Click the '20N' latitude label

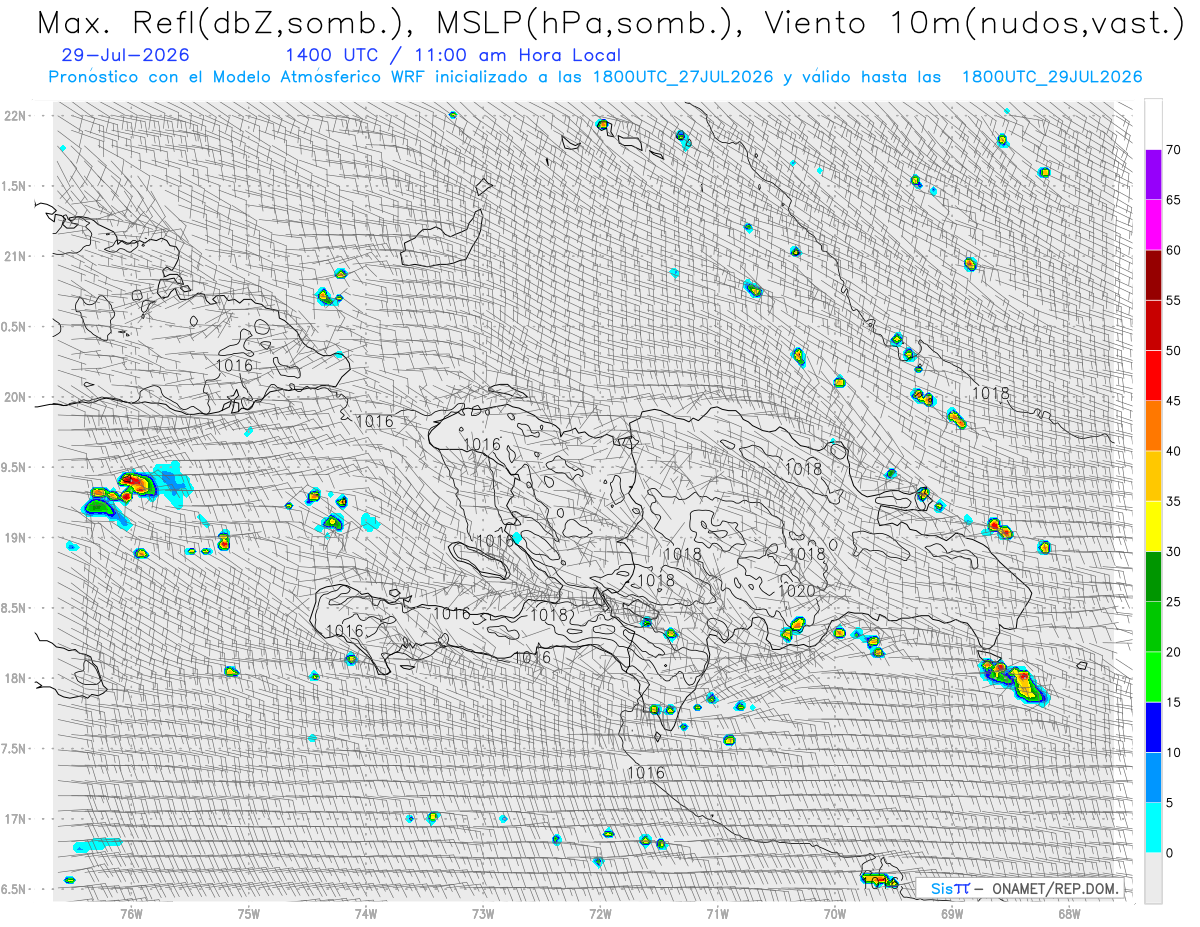15,397
